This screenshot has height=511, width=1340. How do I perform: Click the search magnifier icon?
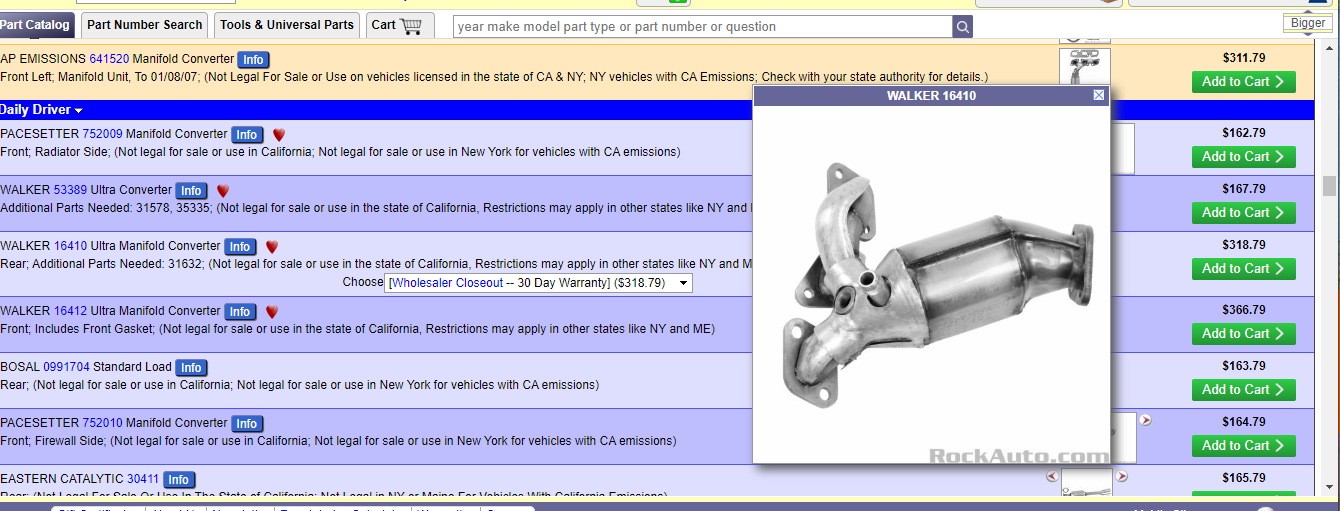tap(962, 27)
